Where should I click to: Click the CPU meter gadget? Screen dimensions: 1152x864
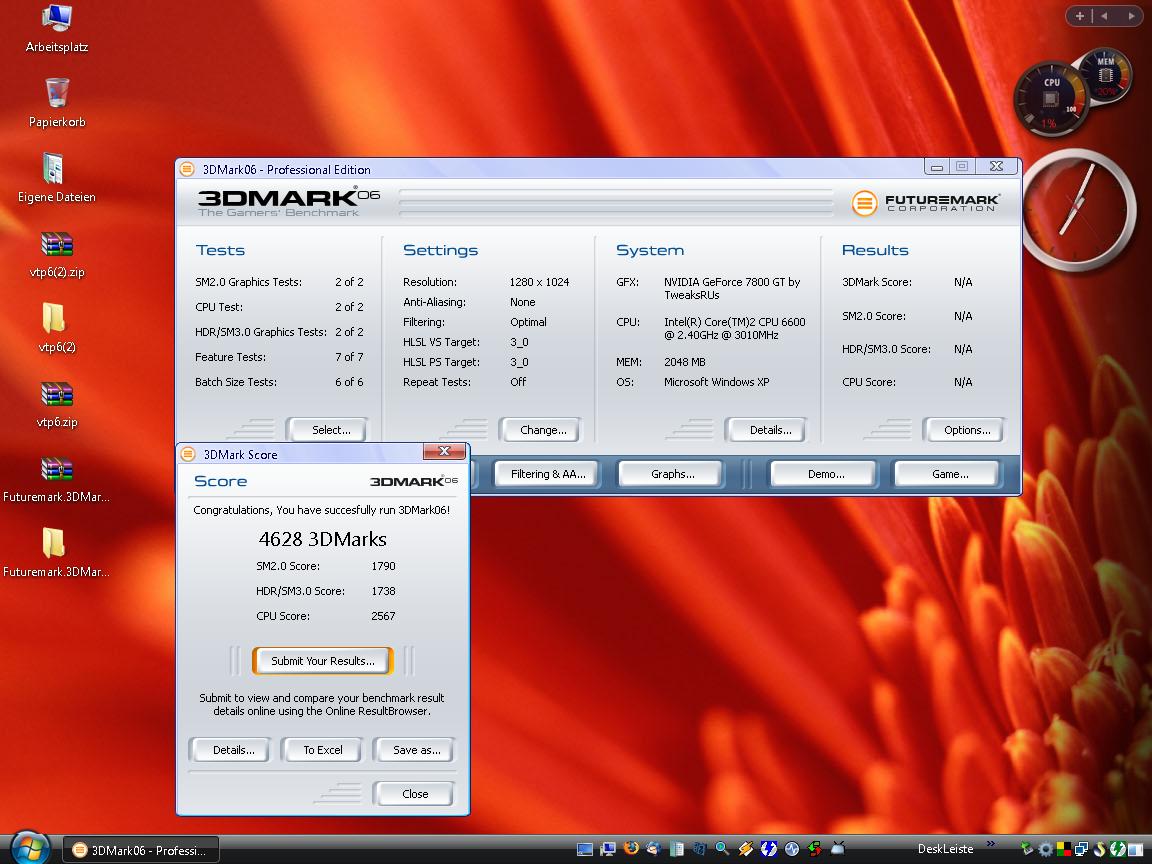pyautogui.click(x=1050, y=98)
